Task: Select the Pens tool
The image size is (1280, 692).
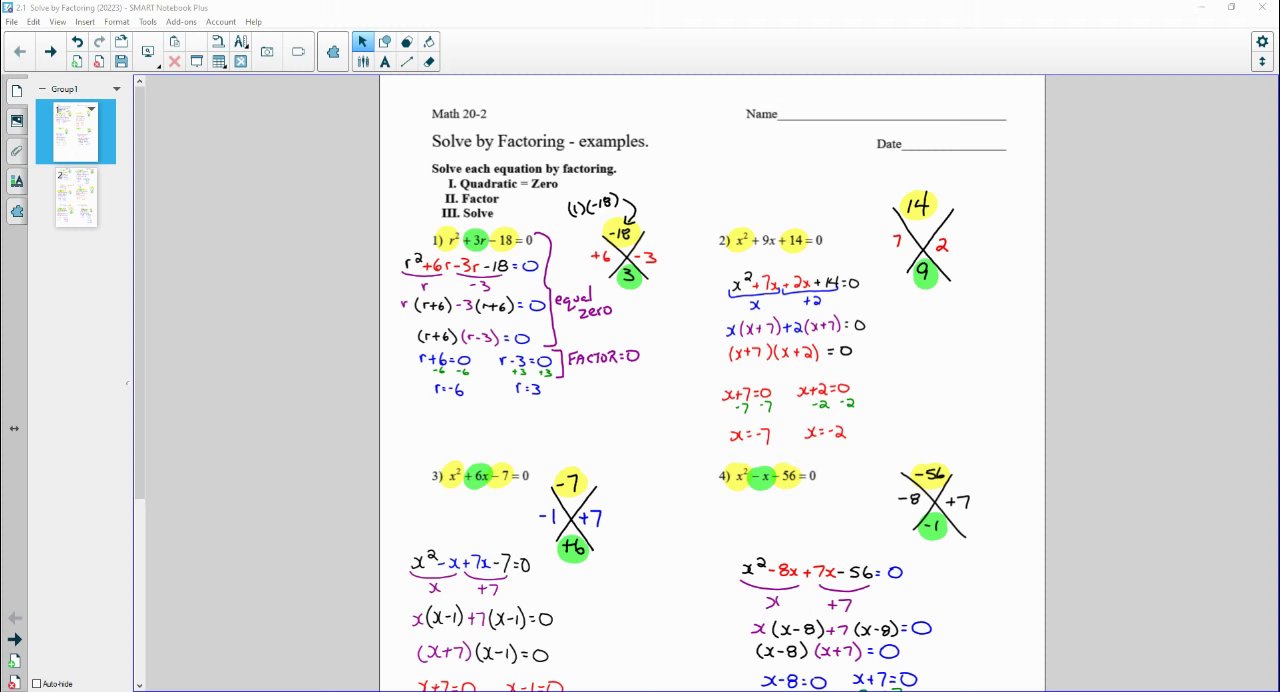Action: (x=363, y=61)
